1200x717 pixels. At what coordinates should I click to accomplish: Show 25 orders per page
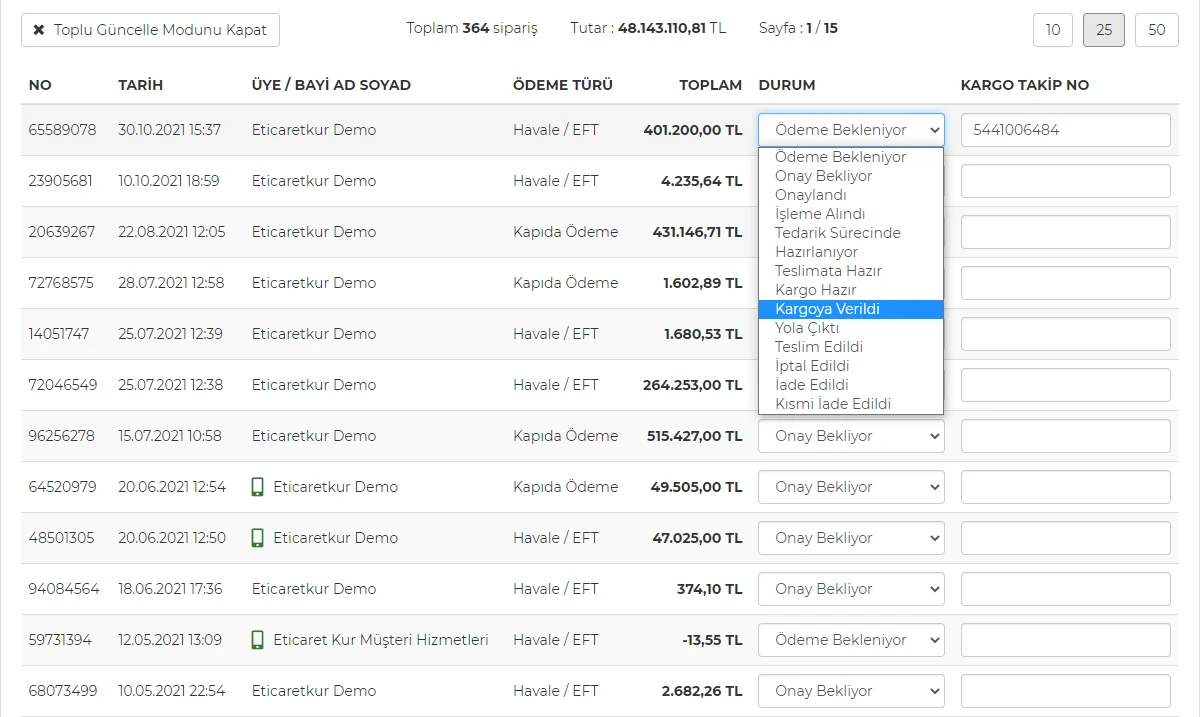tap(1104, 30)
